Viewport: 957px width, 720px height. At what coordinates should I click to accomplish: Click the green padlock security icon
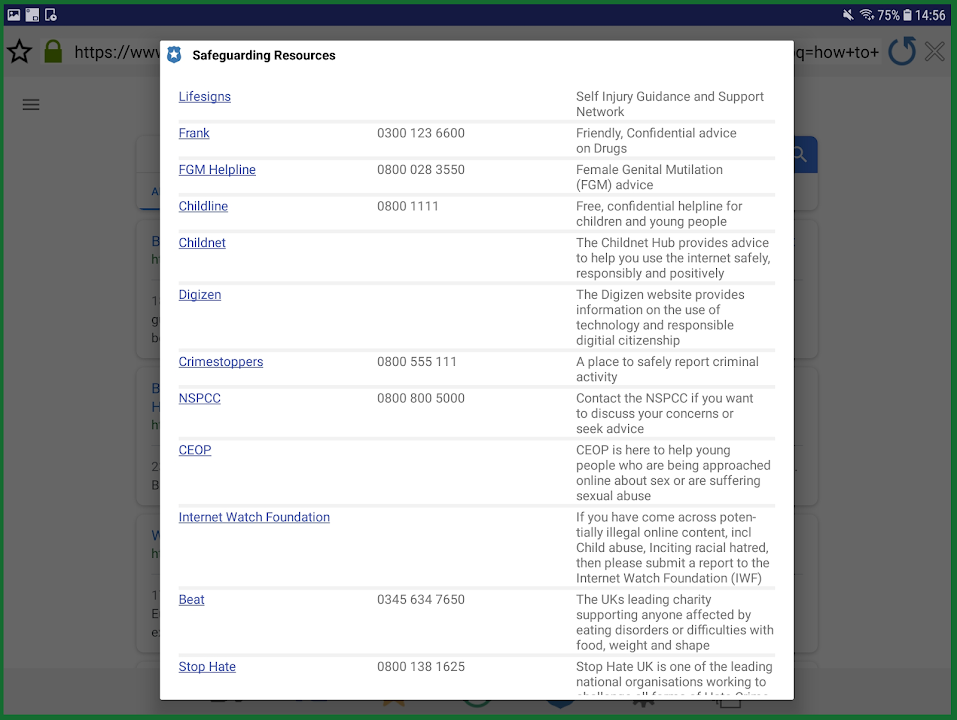[x=53, y=52]
